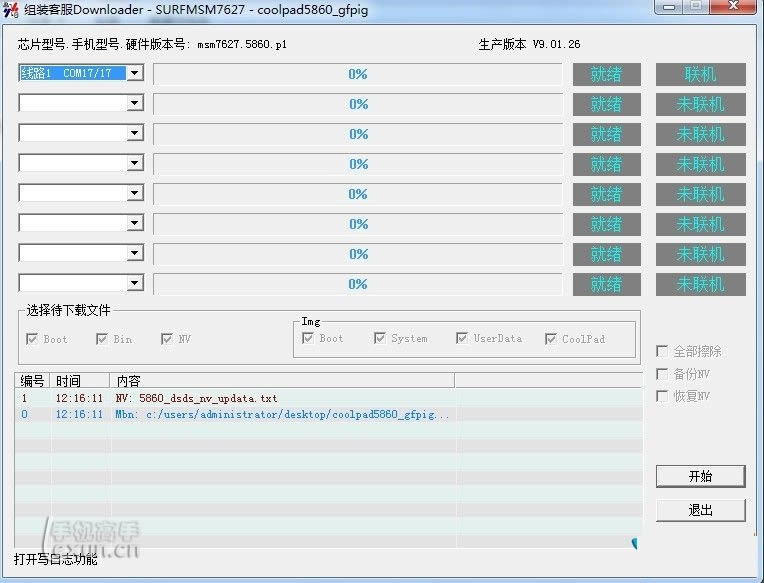This screenshot has height=583, width=764.
Task: Click the 联机 status button in first row
Action: tap(700, 74)
